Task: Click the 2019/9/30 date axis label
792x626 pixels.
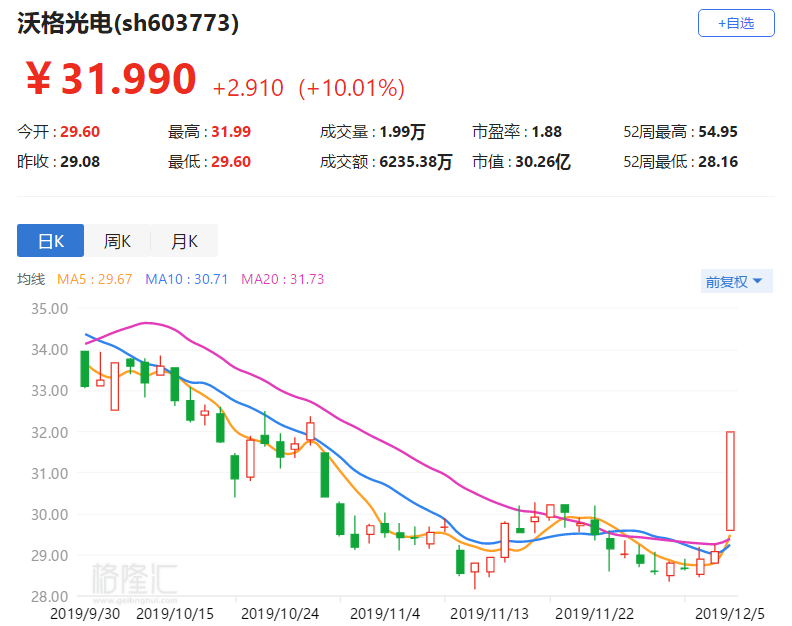Action: [x=85, y=614]
